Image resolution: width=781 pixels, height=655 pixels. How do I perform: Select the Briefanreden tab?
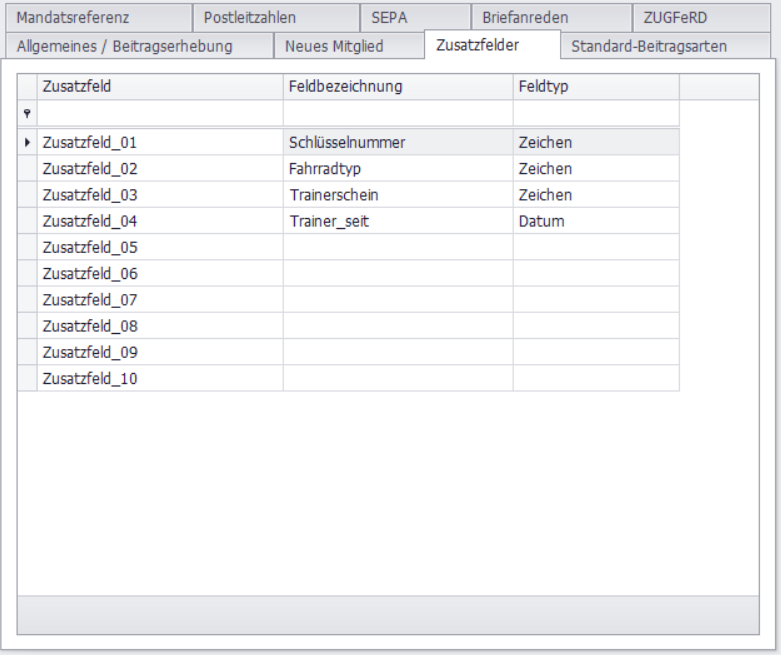[x=525, y=17]
